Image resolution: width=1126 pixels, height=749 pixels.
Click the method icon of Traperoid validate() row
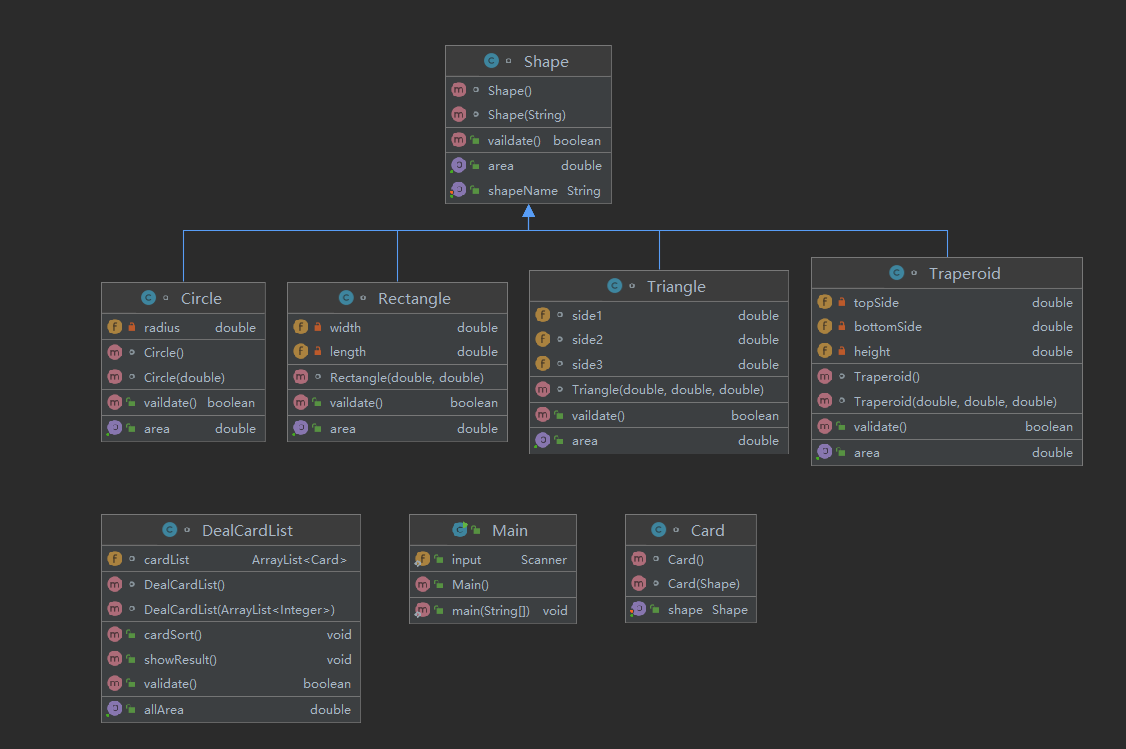825,426
